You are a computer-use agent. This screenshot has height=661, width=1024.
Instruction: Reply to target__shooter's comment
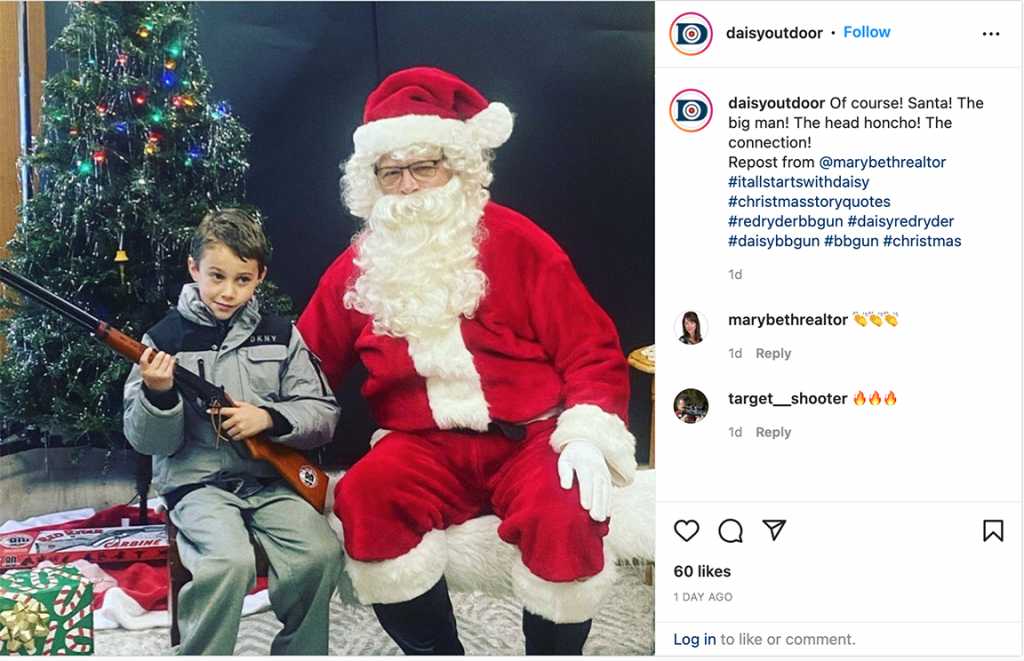pyautogui.click(x=773, y=432)
